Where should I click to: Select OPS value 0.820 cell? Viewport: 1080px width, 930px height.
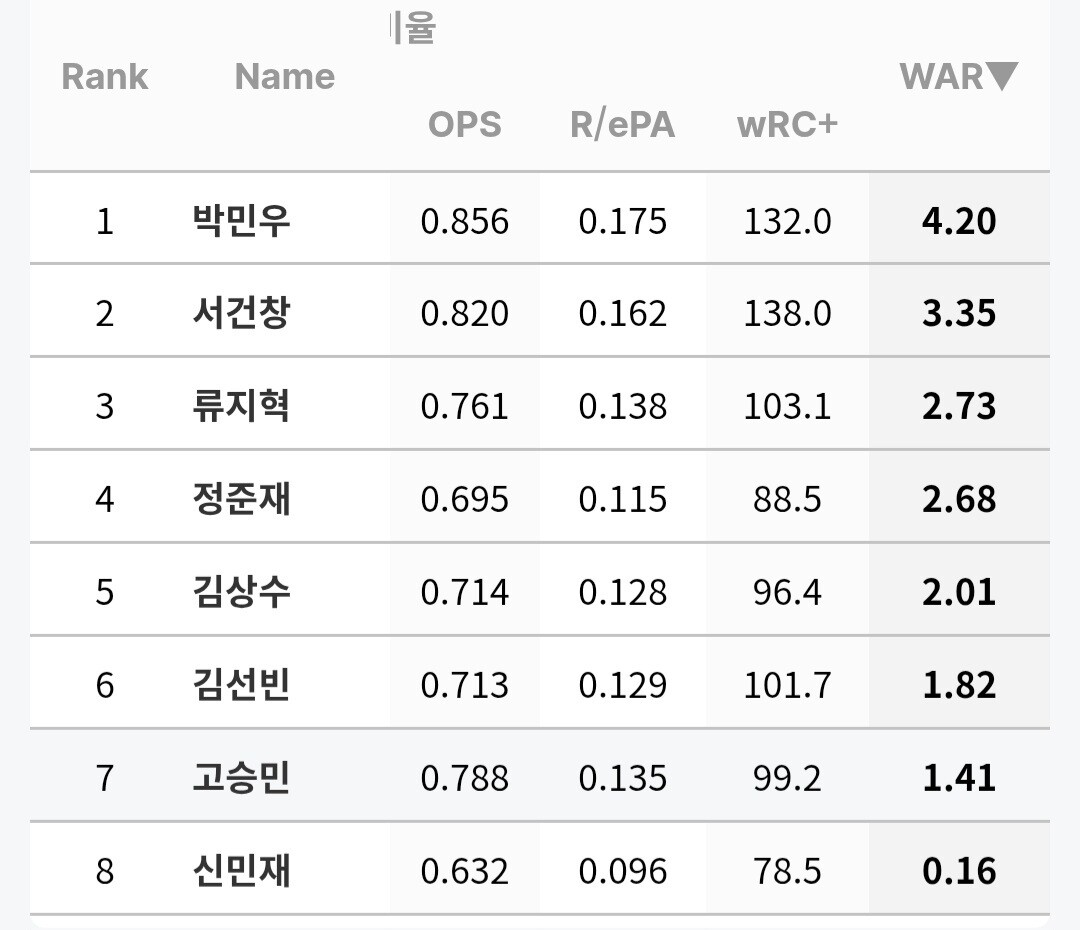[464, 313]
